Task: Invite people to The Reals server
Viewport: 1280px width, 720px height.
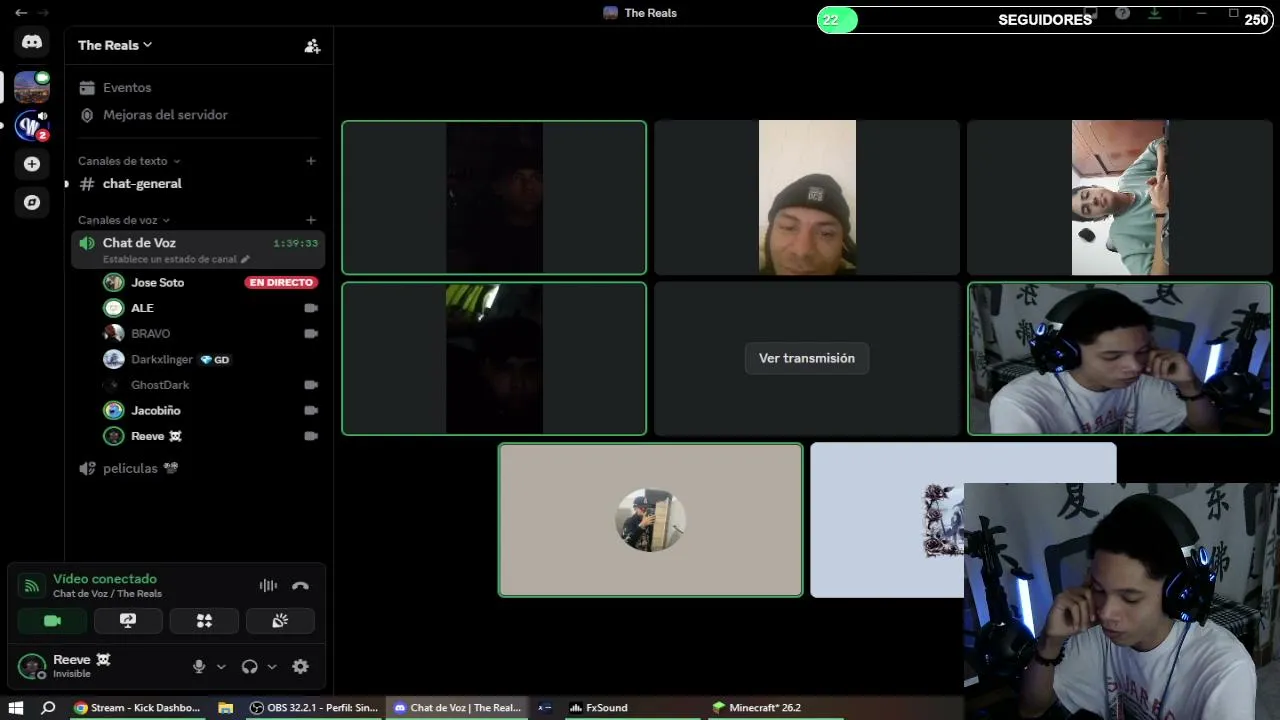Action: tap(312, 45)
